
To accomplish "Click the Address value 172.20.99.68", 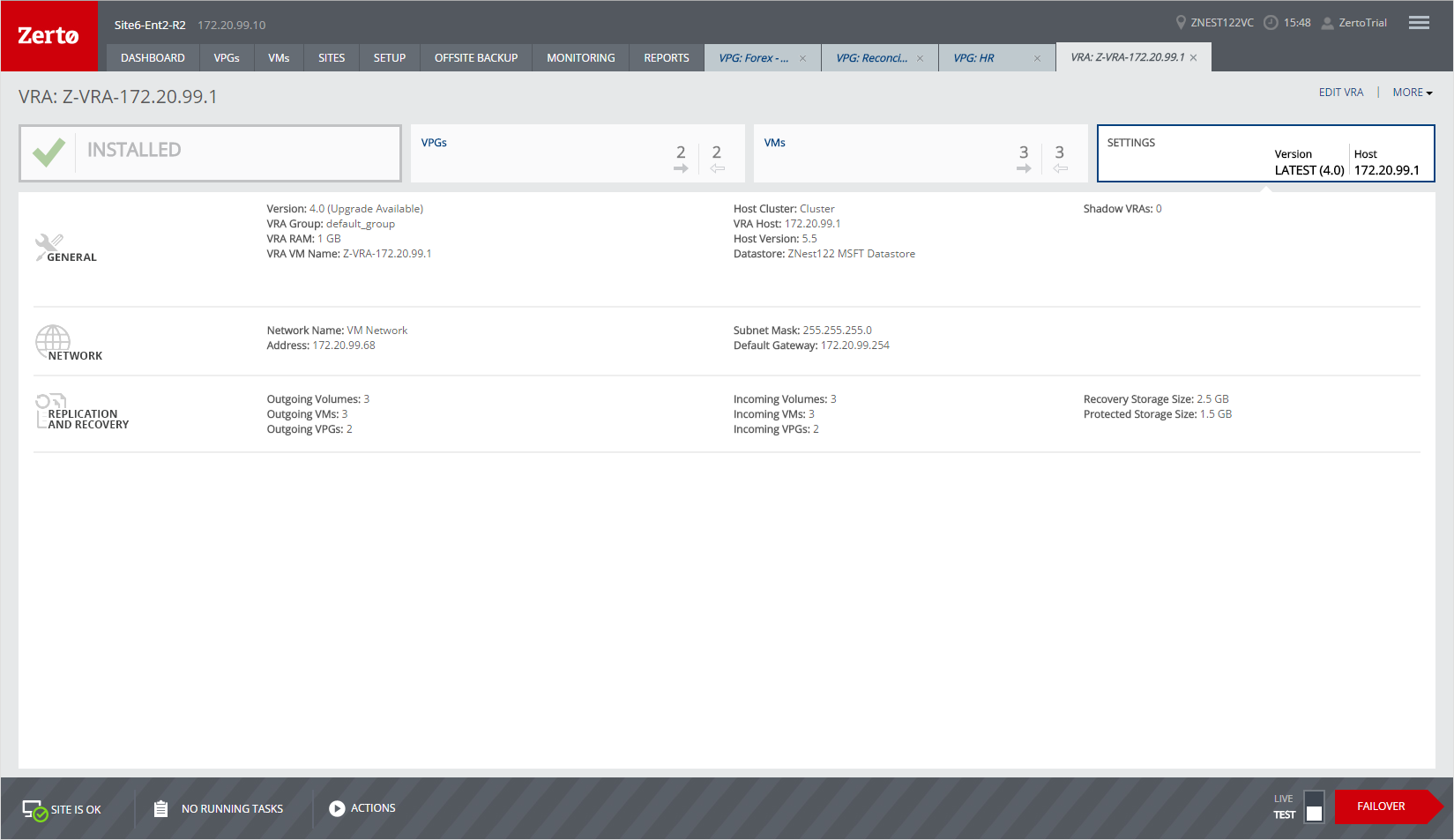I will tap(344, 346).
